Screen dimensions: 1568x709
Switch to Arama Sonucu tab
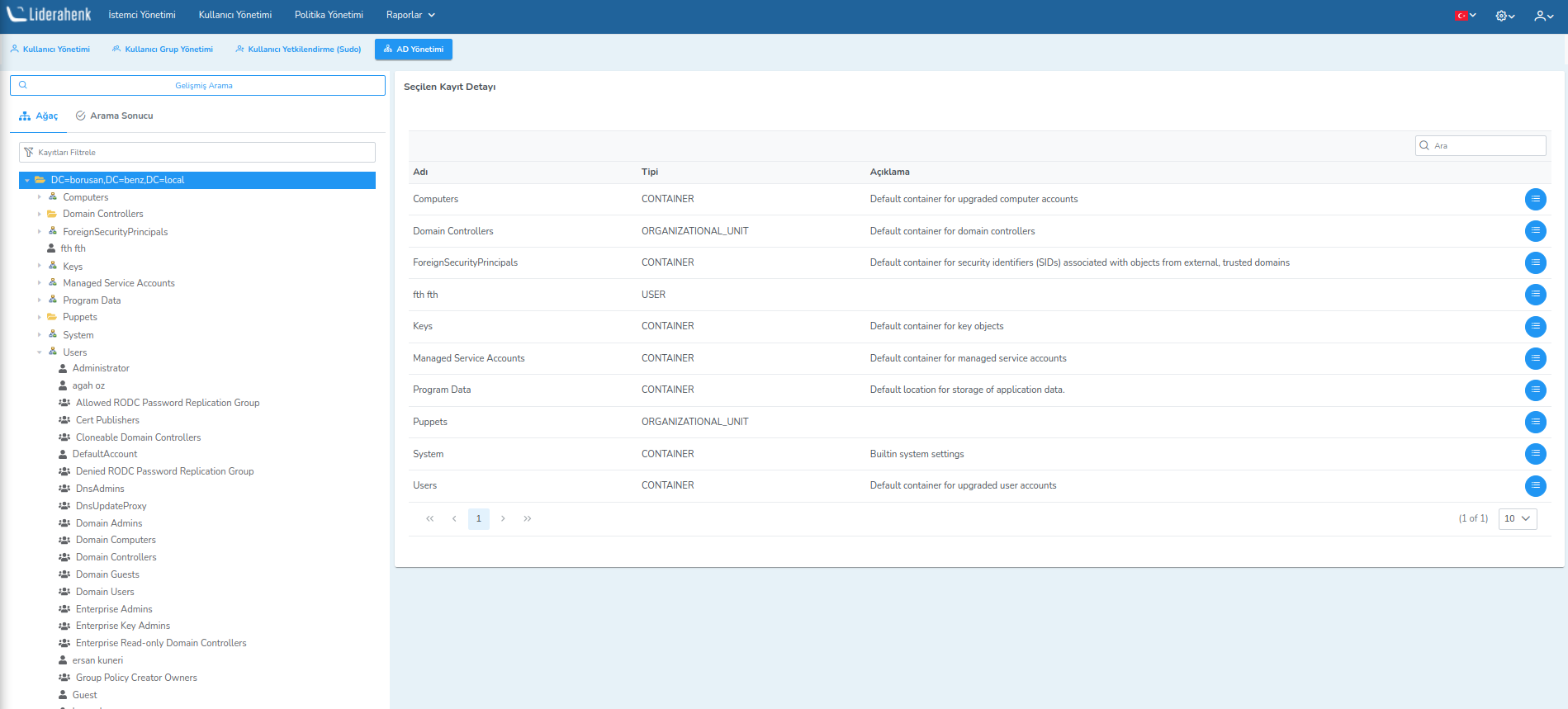pyautogui.click(x=114, y=116)
